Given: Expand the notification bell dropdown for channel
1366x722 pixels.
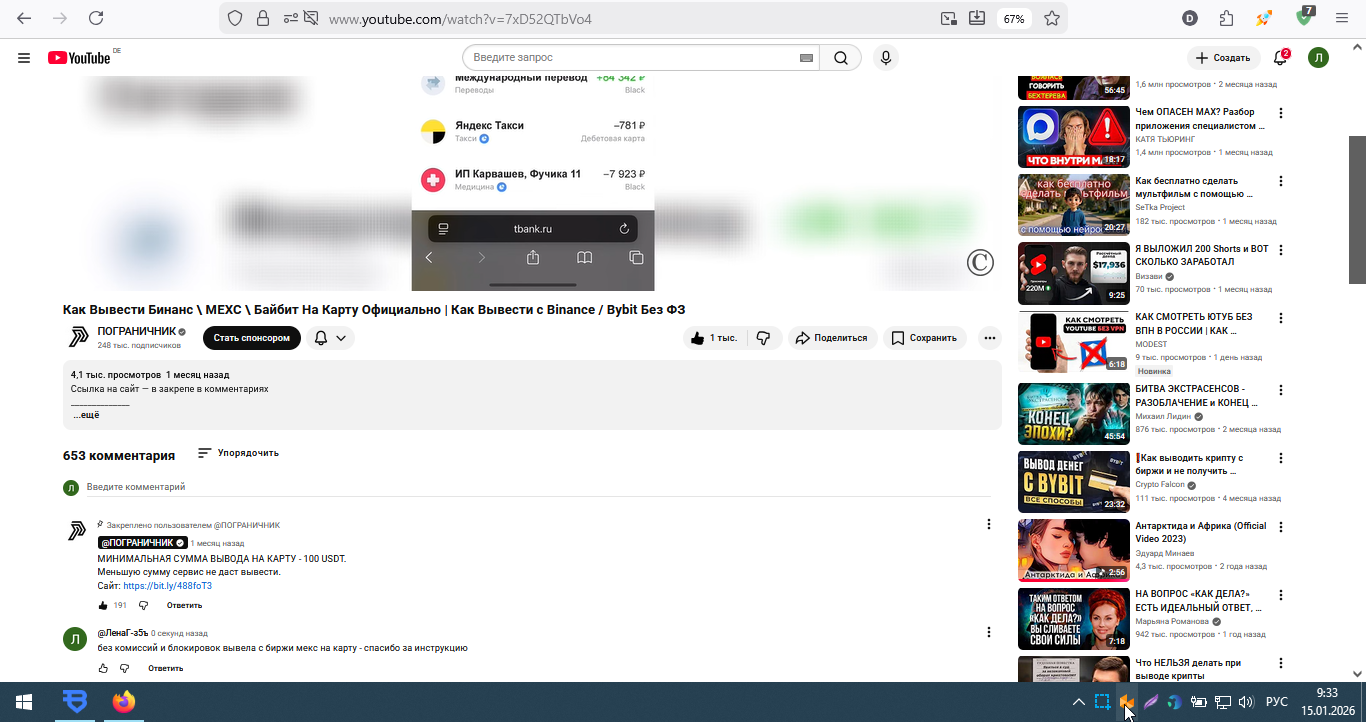Looking at the screenshot, I should pyautogui.click(x=331, y=338).
